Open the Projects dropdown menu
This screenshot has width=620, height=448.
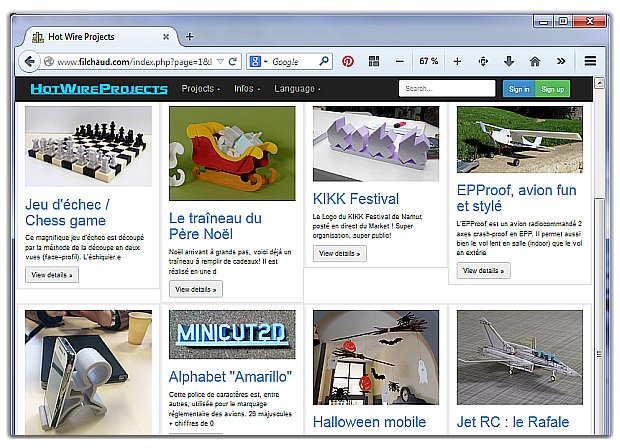201,89
